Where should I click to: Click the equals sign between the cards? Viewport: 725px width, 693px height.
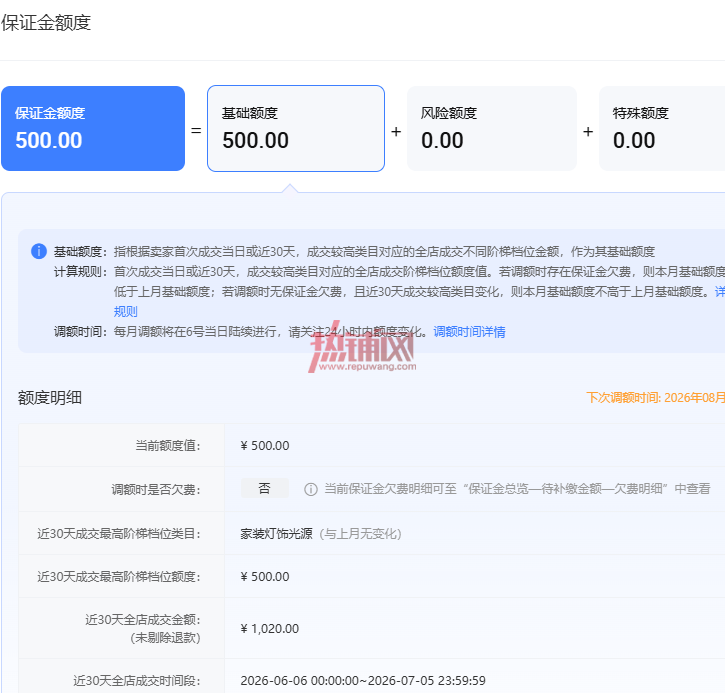tap(196, 131)
